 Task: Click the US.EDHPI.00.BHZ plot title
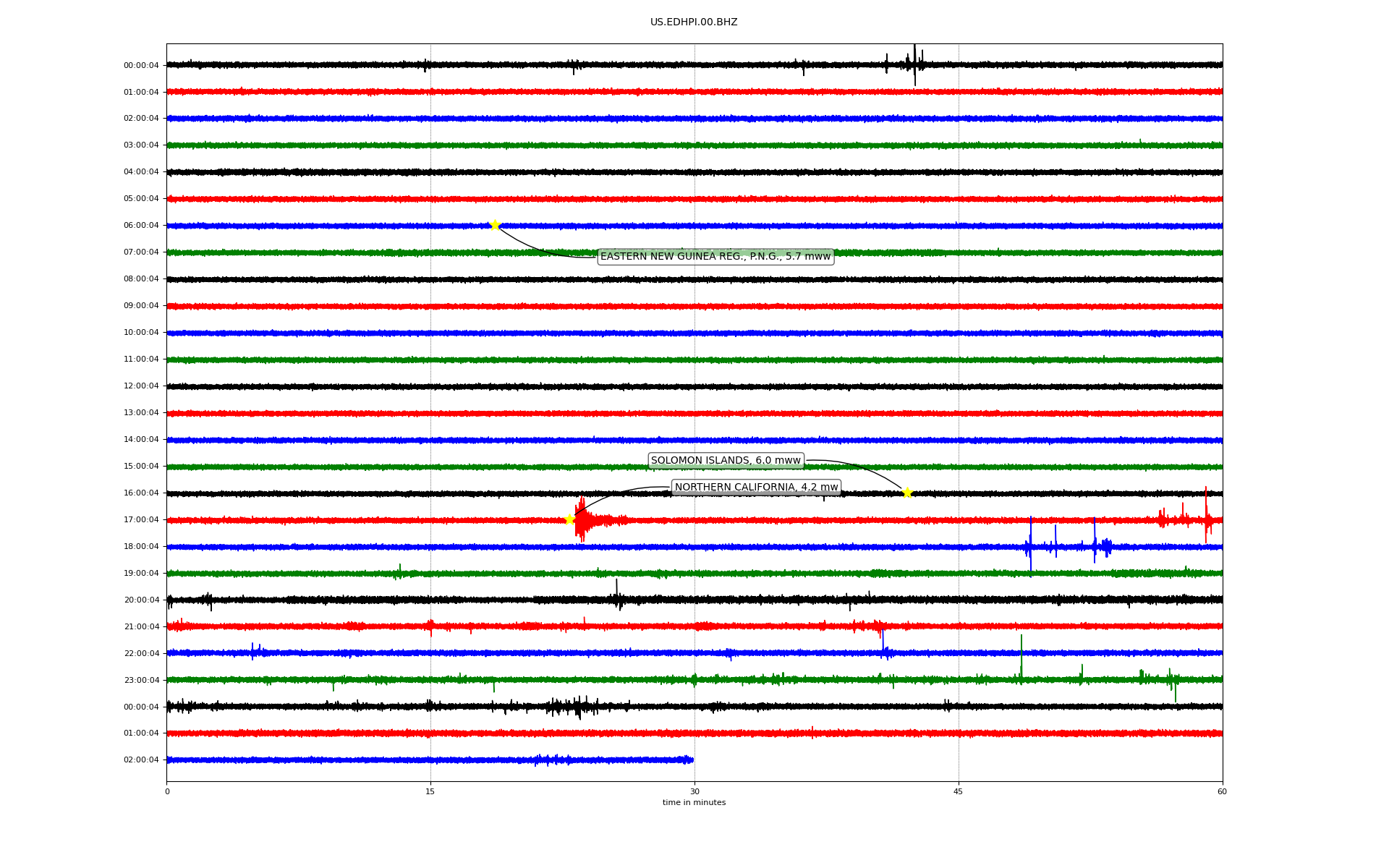[694, 22]
